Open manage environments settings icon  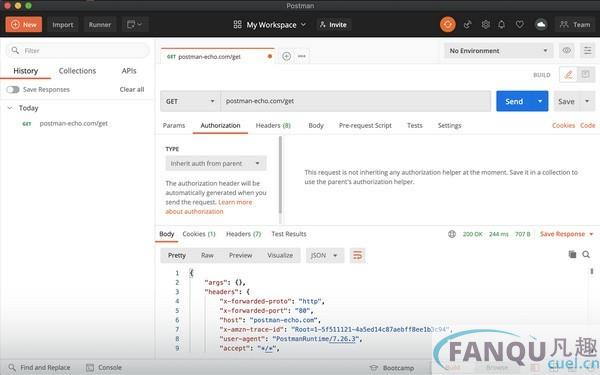(587, 51)
